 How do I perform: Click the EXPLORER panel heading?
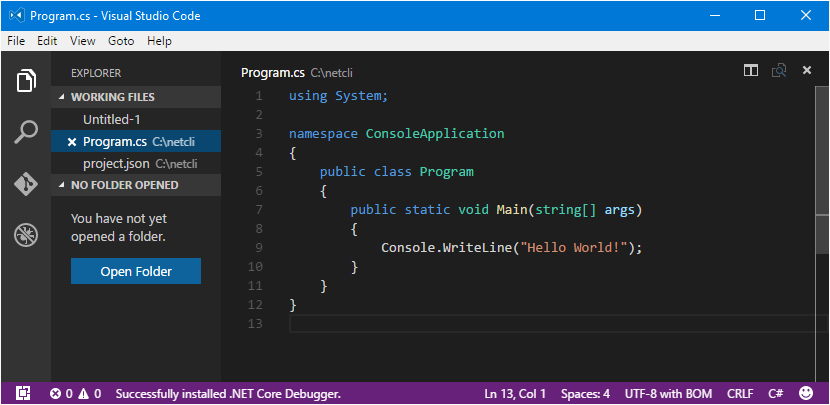(x=96, y=73)
